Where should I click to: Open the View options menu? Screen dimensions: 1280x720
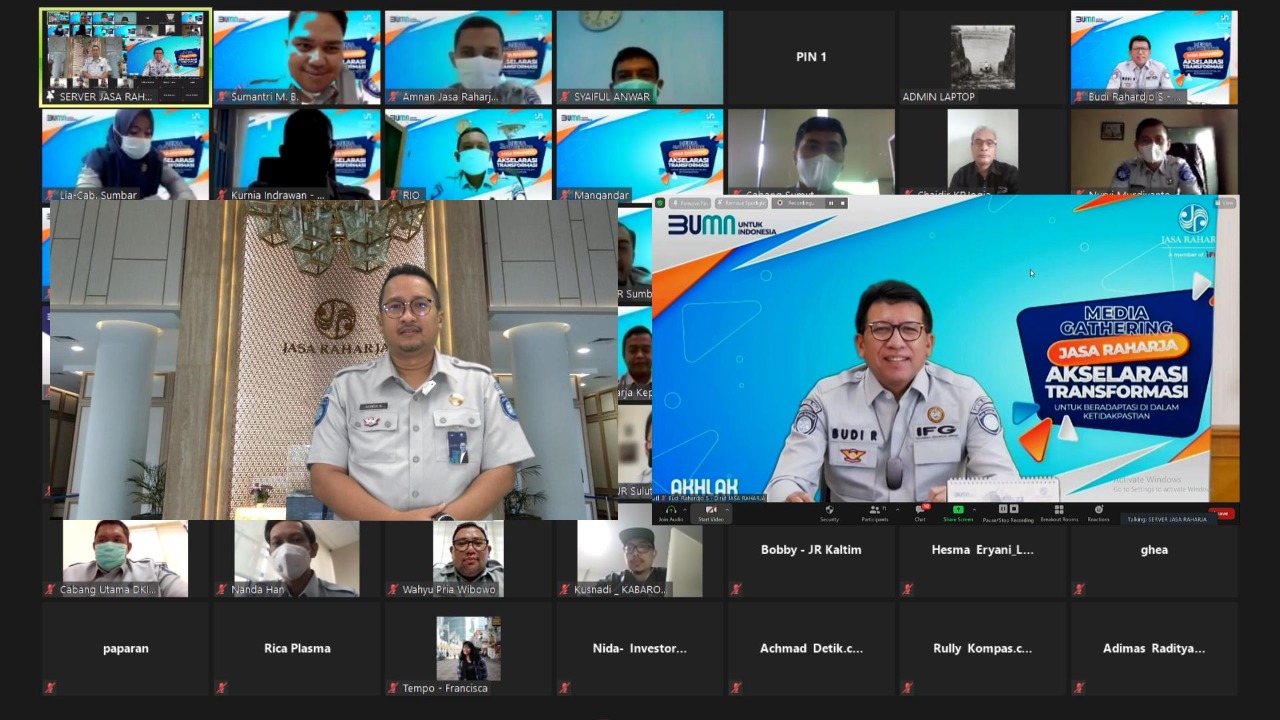pyautogui.click(x=1228, y=202)
